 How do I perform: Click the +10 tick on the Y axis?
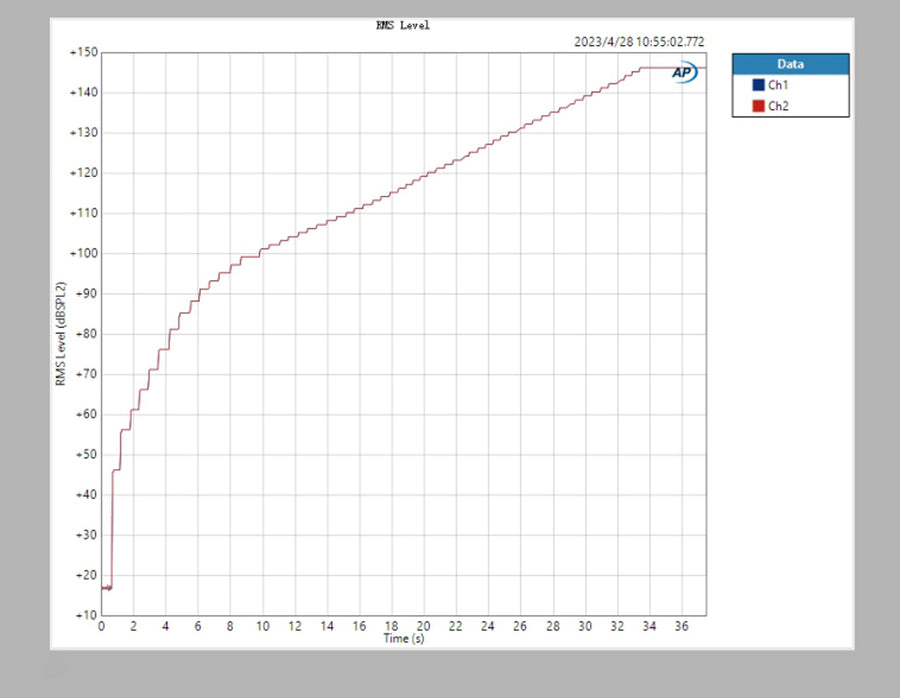click(85, 615)
